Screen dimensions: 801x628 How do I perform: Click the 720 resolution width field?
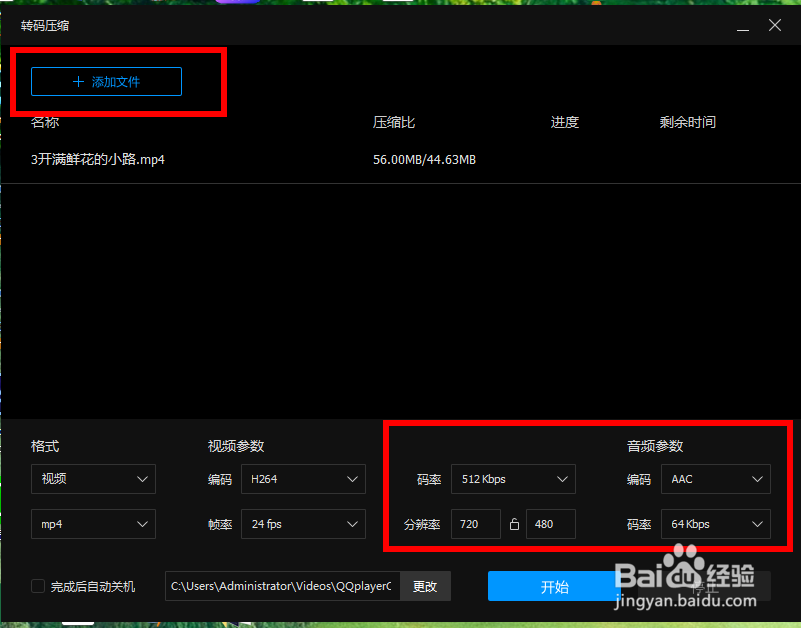tap(476, 524)
